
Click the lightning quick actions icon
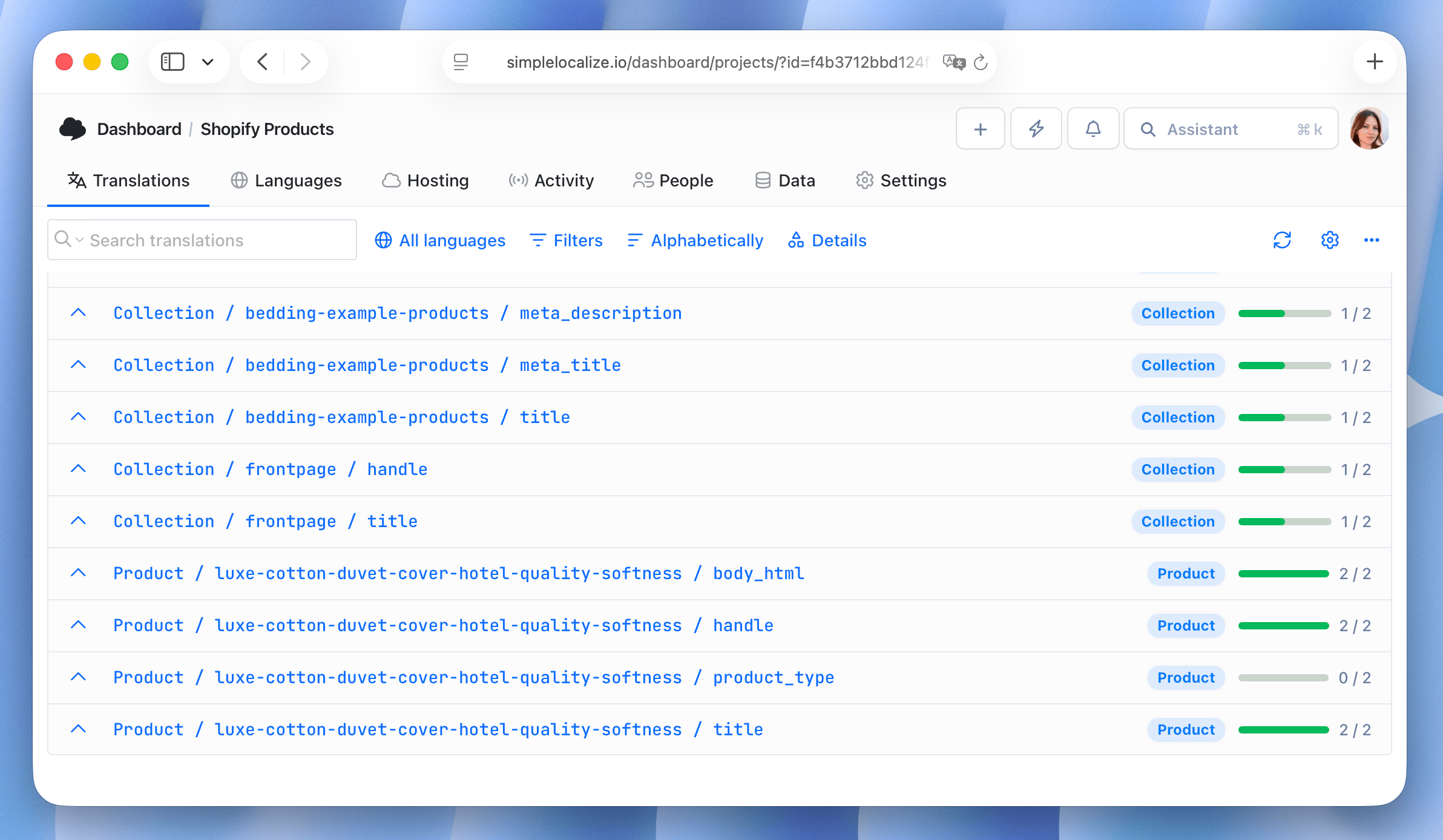(x=1036, y=128)
